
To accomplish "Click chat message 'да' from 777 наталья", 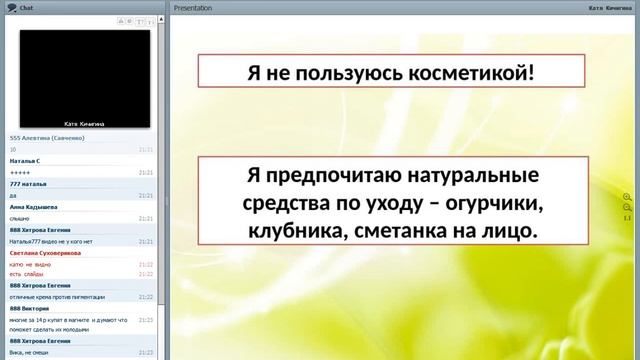I will pos(13,196).
